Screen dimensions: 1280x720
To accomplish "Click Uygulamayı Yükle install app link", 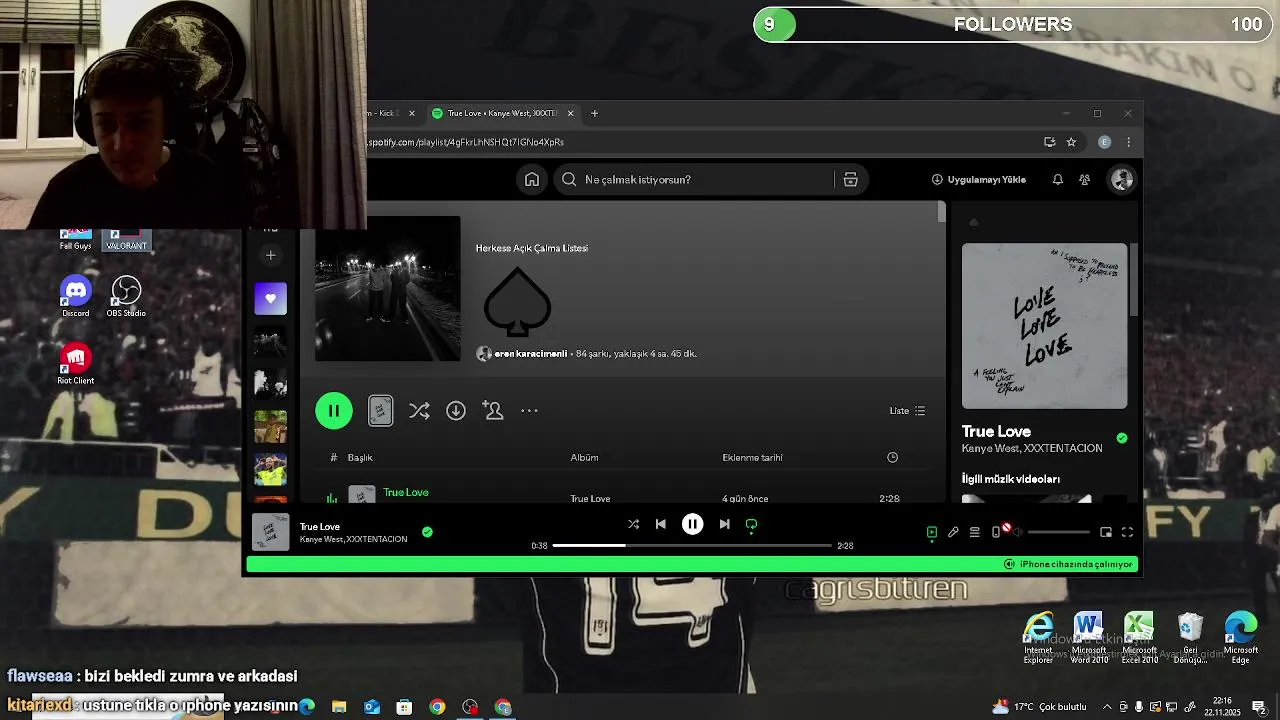I will point(979,180).
